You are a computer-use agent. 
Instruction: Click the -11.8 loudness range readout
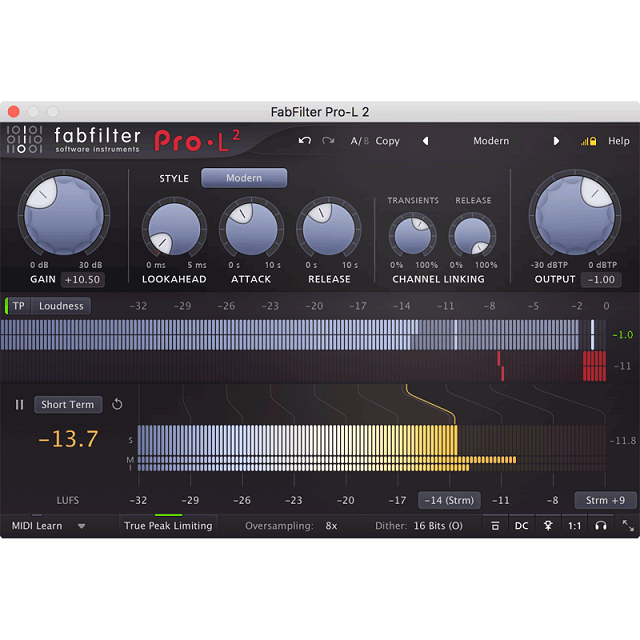622,441
